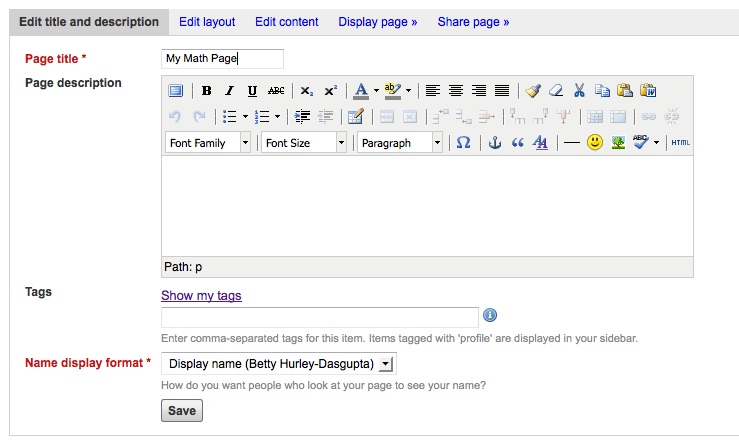The width and height of the screenshot is (739, 440).
Task: Open the HTML source editor
Action: (681, 143)
